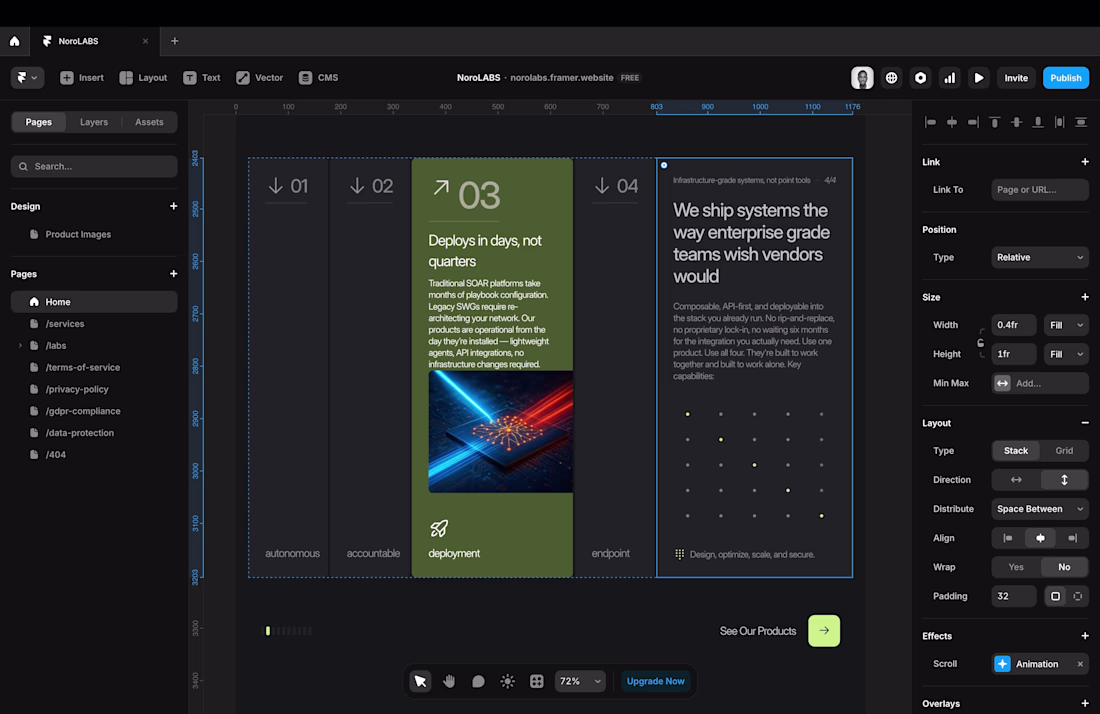
Task: Click the Search field in sidebar
Action: 94,166
